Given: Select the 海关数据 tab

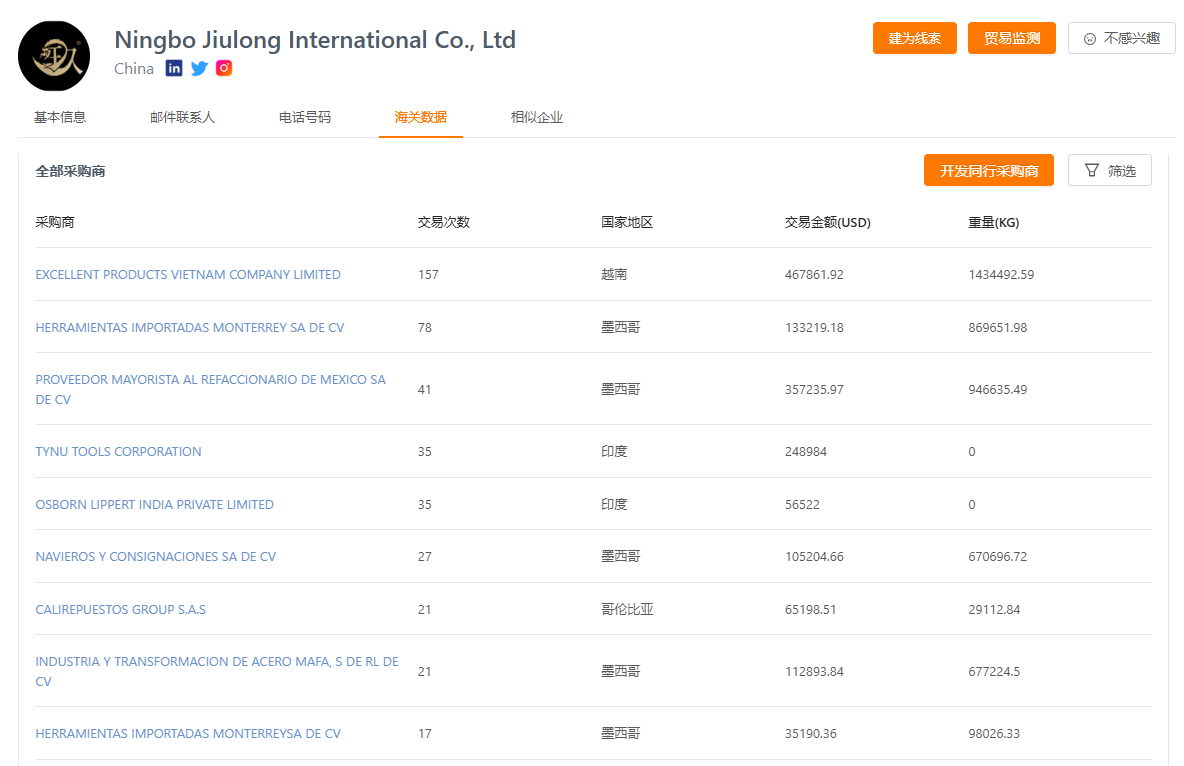Looking at the screenshot, I should click(421, 117).
